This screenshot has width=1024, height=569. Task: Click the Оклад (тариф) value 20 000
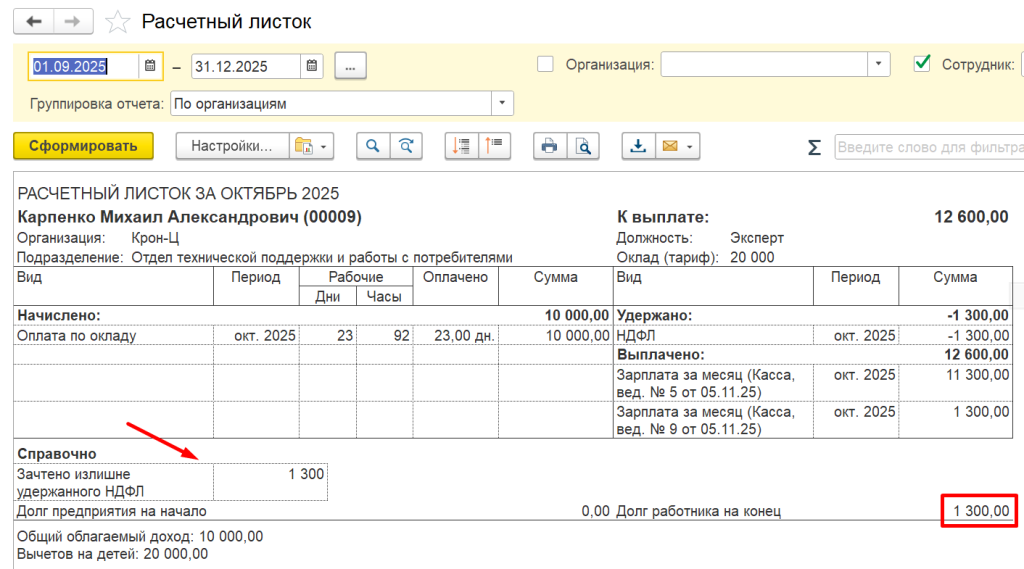tap(752, 257)
